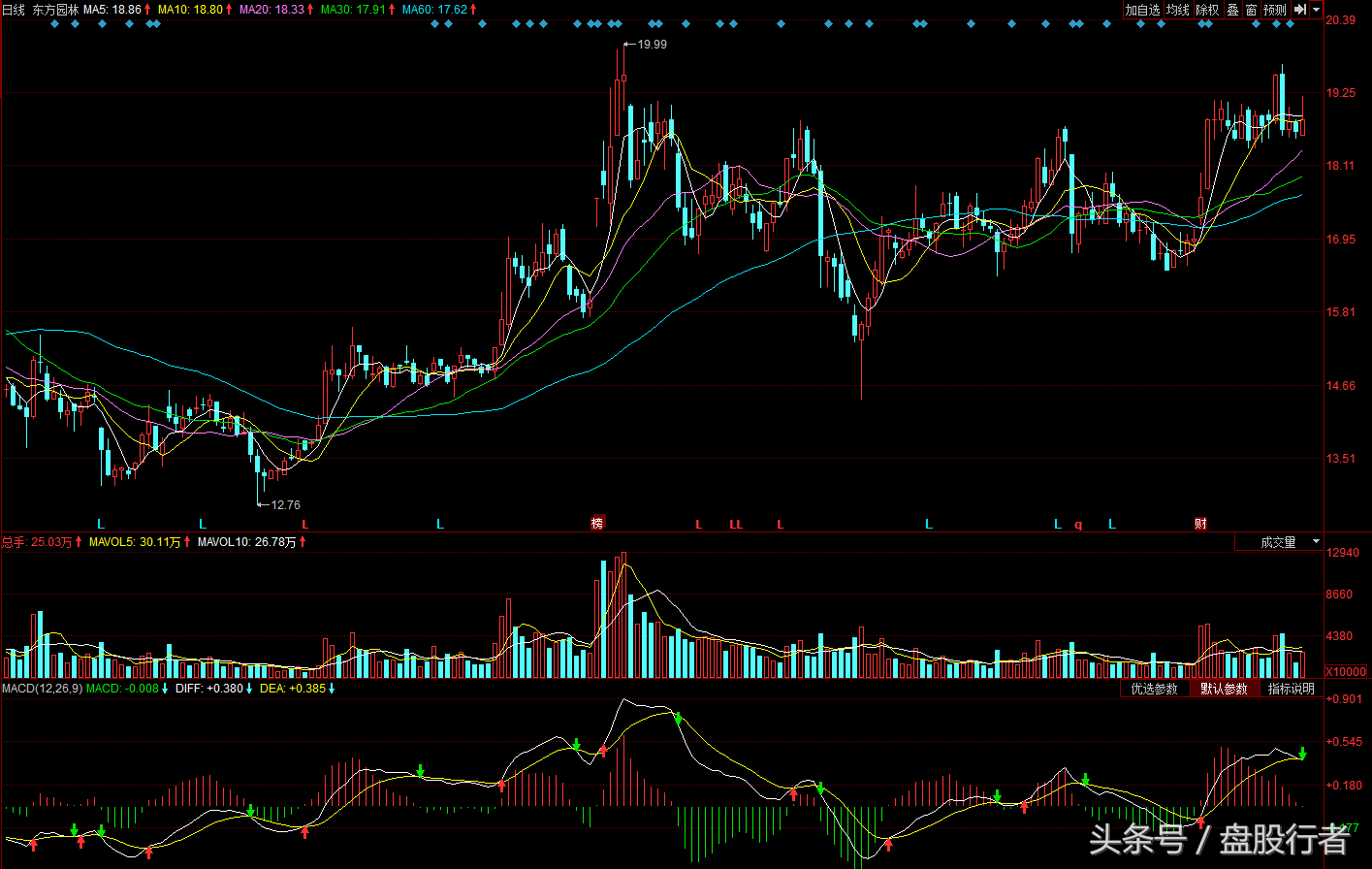
Task: Click the MACD(12,26,9) indicator name
Action: pos(42,689)
